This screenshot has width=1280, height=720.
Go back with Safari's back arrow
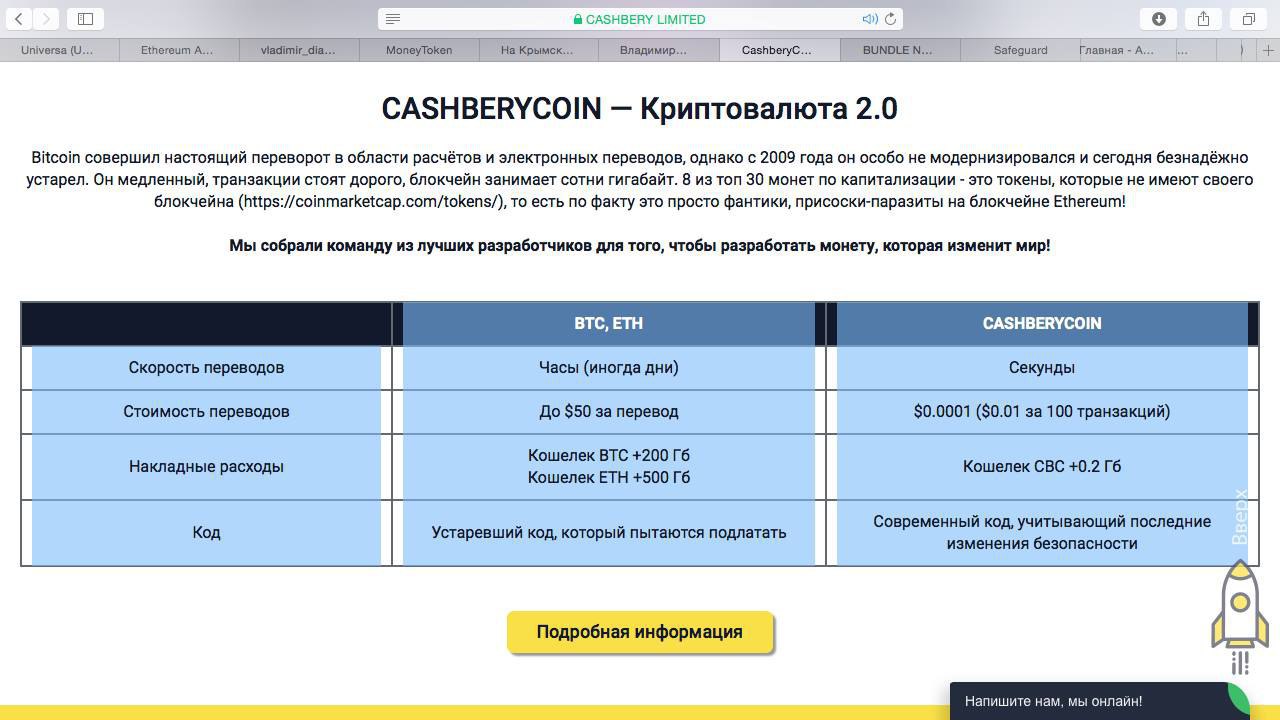pyautogui.click(x=19, y=18)
